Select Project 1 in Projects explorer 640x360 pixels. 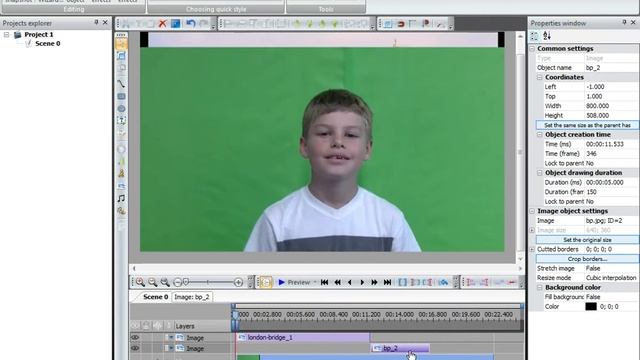pyautogui.click(x=39, y=35)
